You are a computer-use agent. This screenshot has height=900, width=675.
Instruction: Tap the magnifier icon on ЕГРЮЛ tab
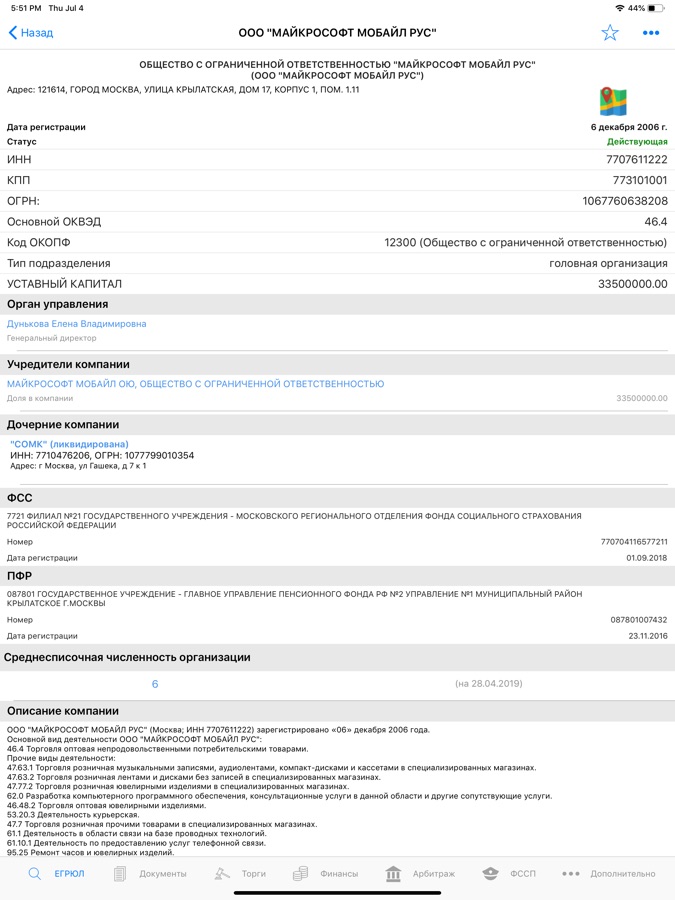tap(35, 874)
